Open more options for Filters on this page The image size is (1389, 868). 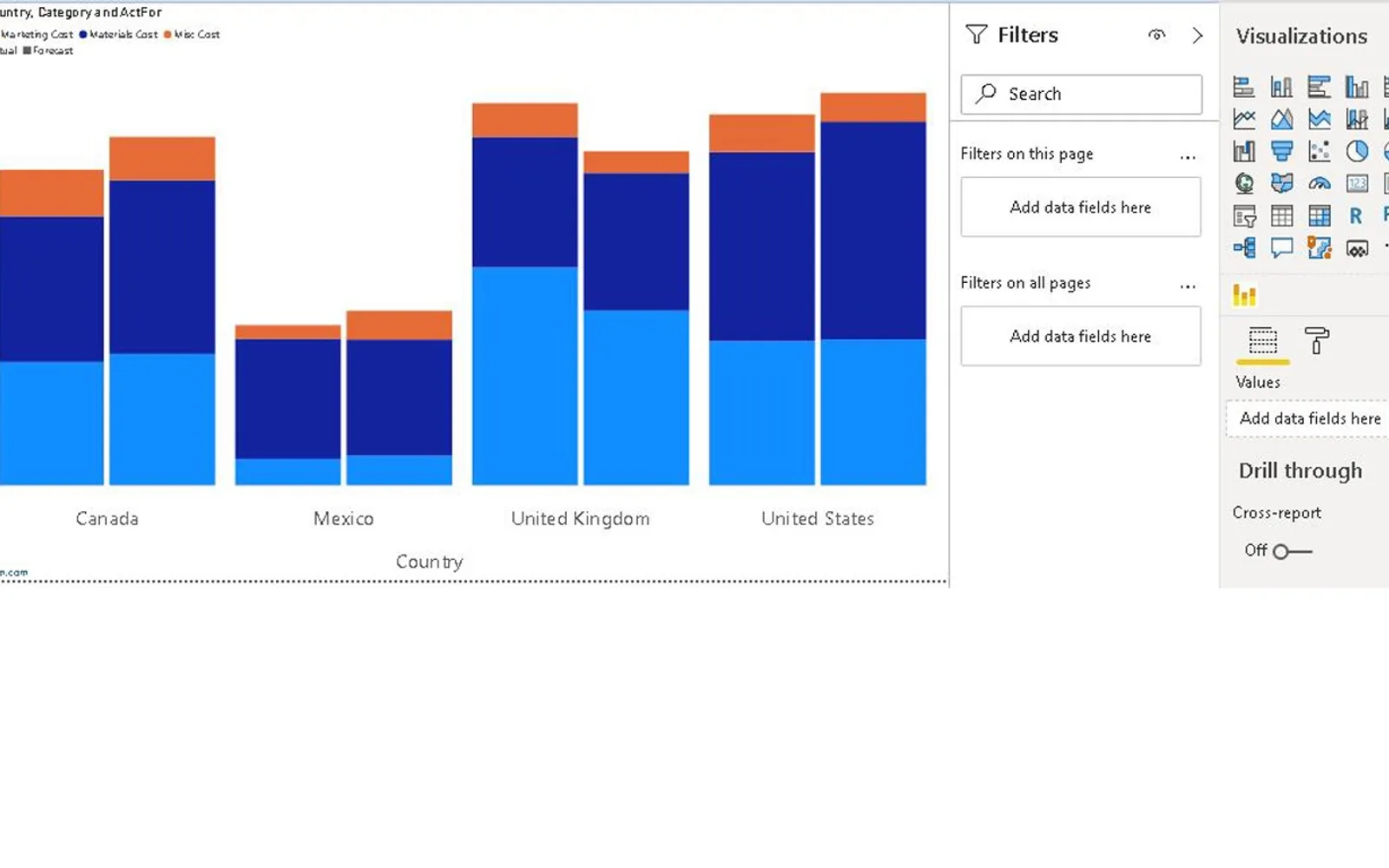click(1188, 157)
